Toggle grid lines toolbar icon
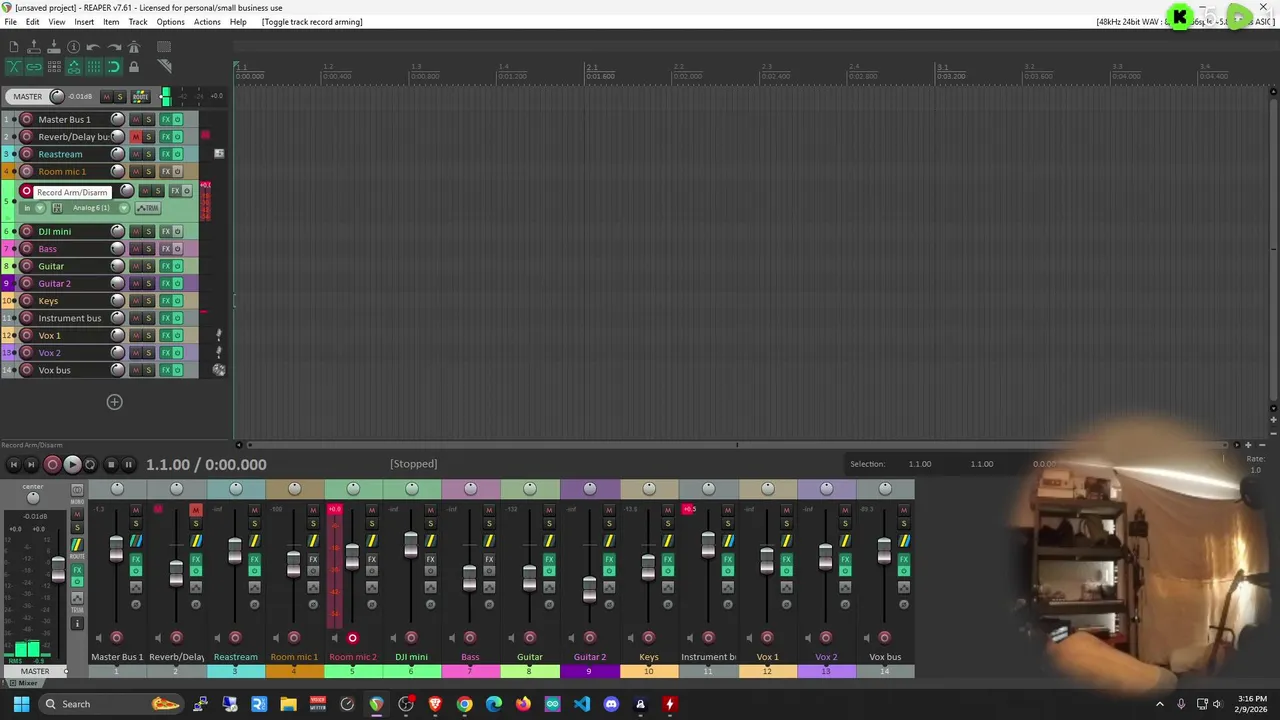 93,67
